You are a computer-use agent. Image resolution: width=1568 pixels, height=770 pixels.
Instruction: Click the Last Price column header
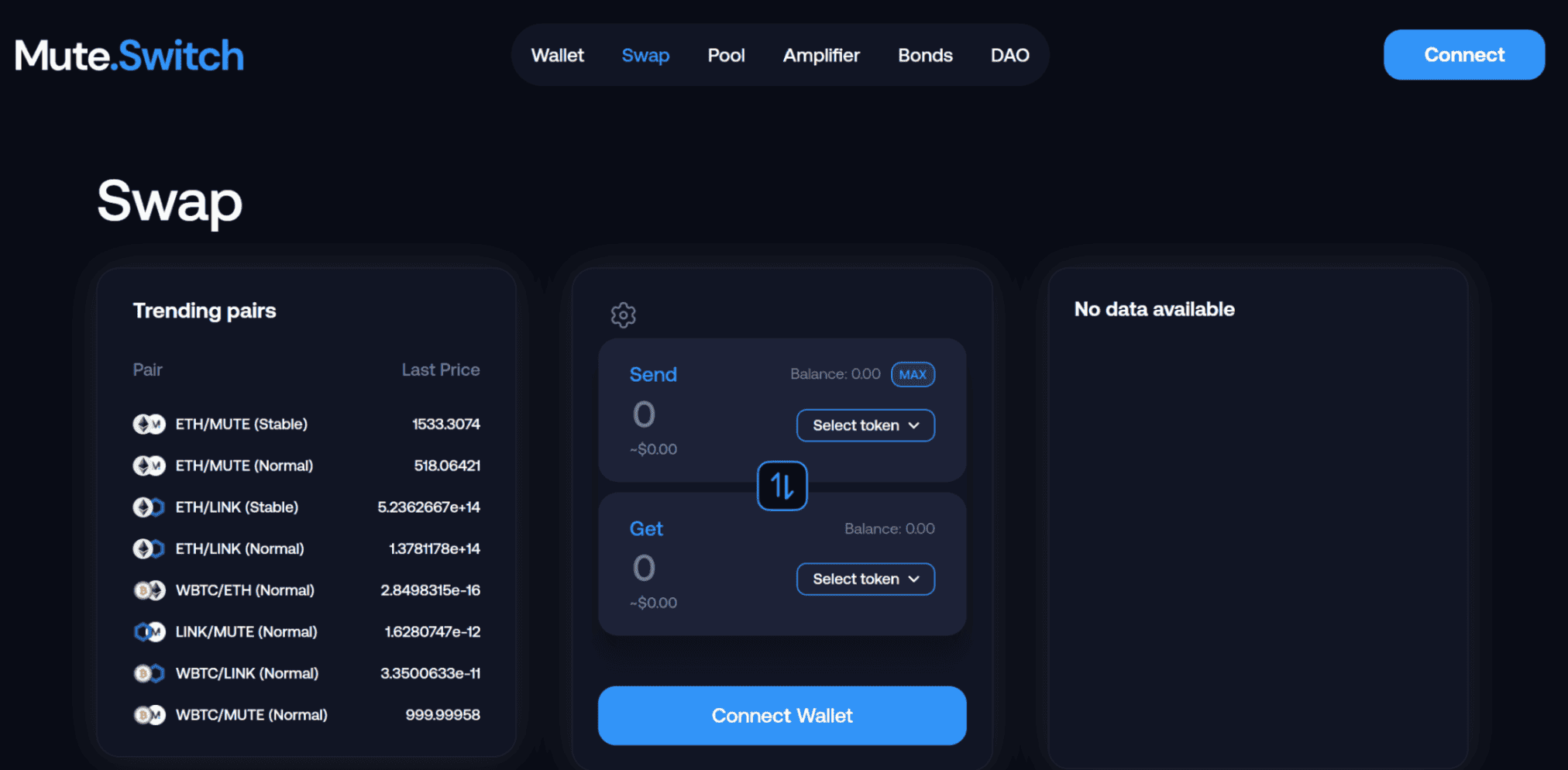tap(441, 370)
